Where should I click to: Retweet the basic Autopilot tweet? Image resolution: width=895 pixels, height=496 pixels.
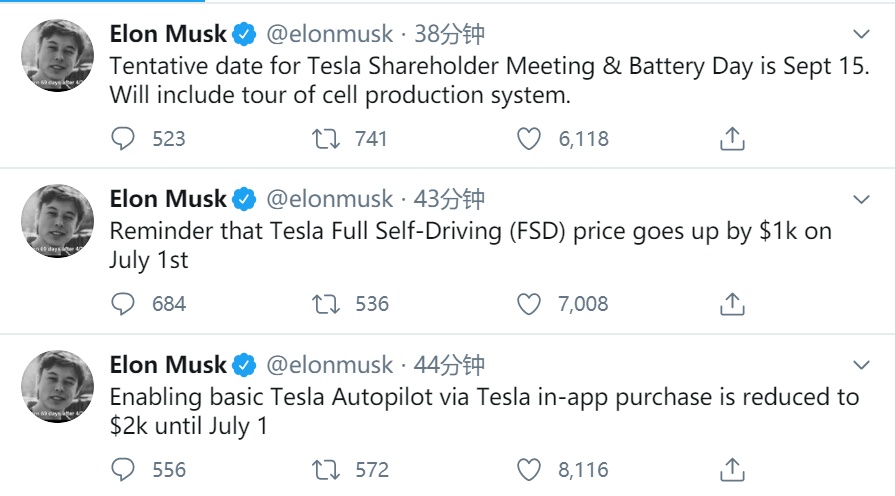[326, 468]
